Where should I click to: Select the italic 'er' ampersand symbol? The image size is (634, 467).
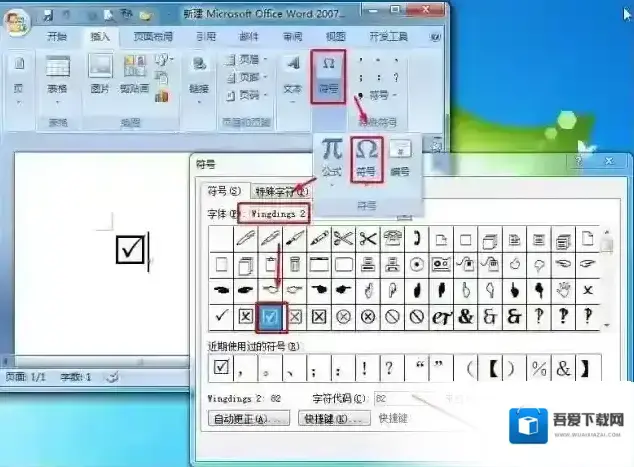click(x=441, y=317)
